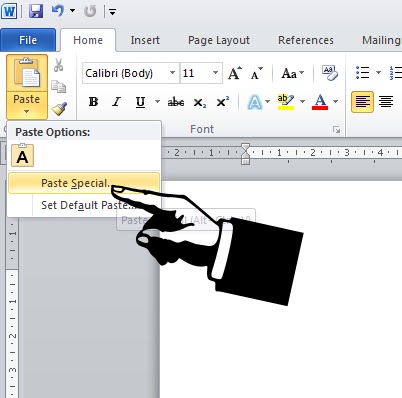The image size is (402, 398).
Task: Switch to the Insert tab
Action: click(x=145, y=40)
